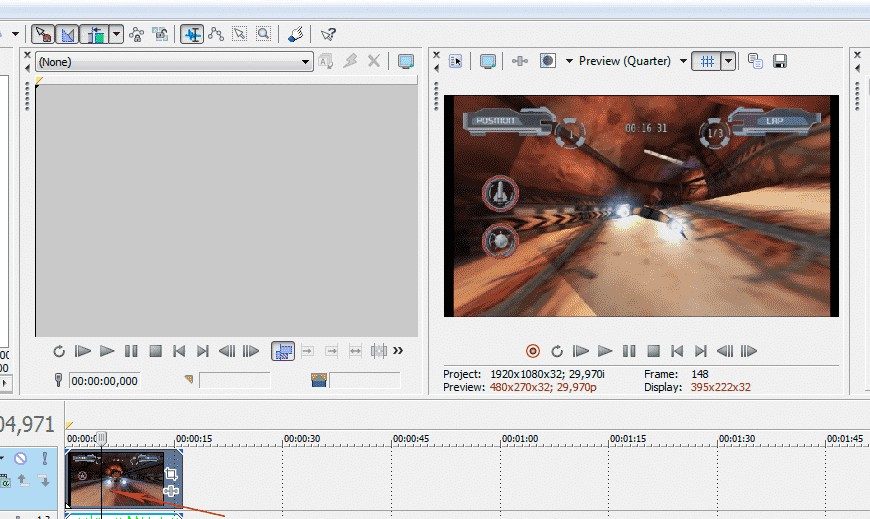This screenshot has height=519, width=870.
Task: Copy preview snapshot to clipboard
Action: click(756, 61)
